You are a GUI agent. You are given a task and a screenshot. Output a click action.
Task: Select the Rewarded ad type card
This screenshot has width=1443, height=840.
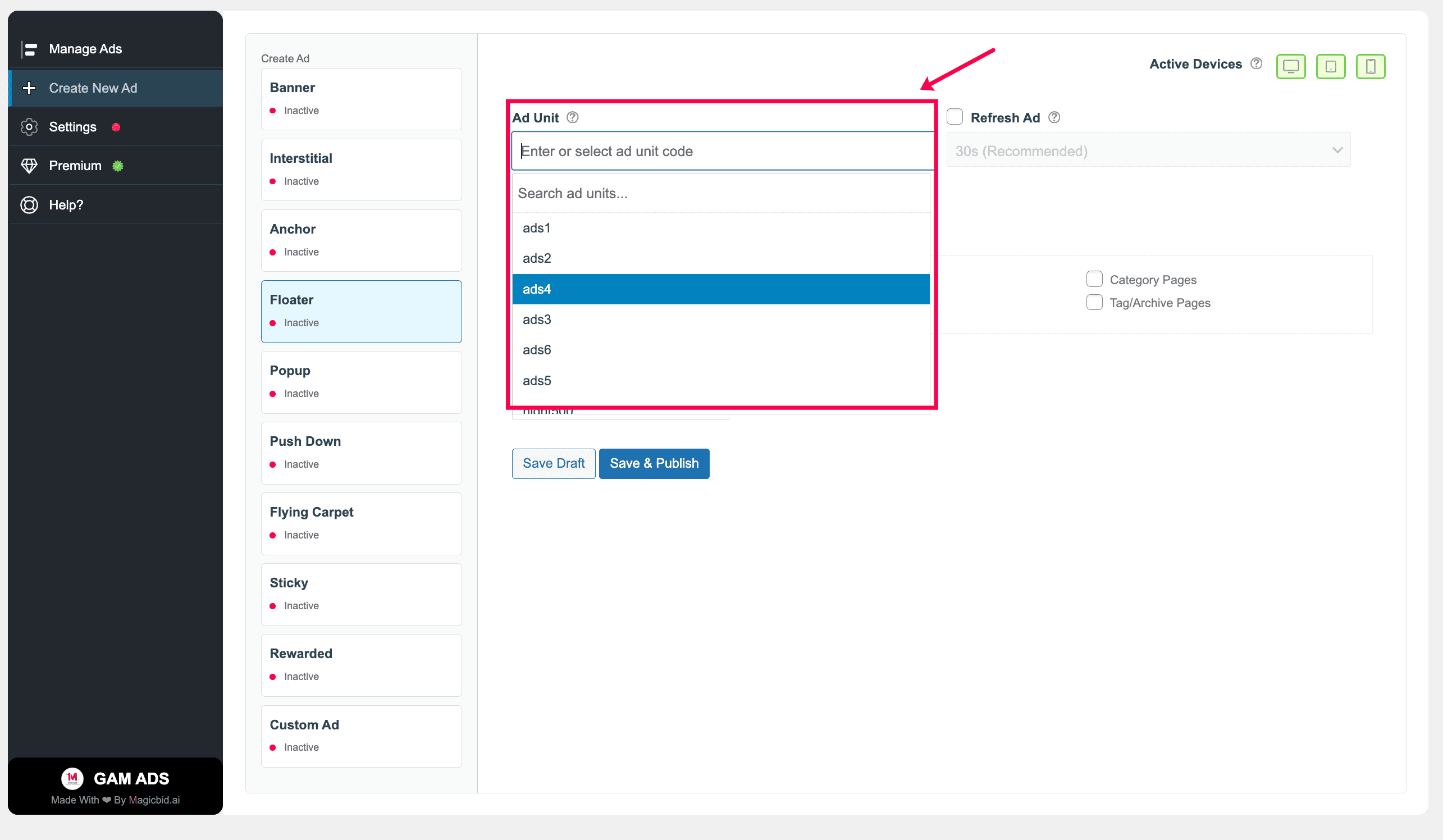[x=362, y=665]
